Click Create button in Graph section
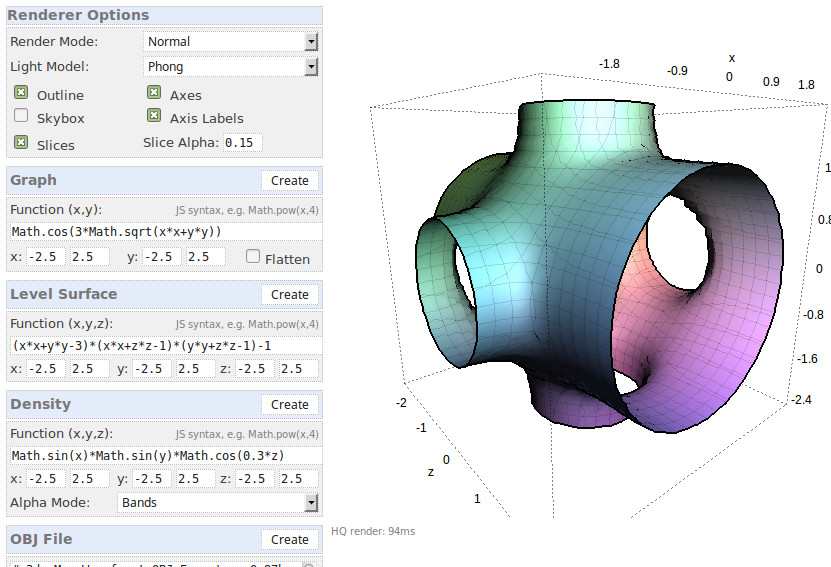Image resolution: width=831 pixels, height=567 pixels. (290, 181)
